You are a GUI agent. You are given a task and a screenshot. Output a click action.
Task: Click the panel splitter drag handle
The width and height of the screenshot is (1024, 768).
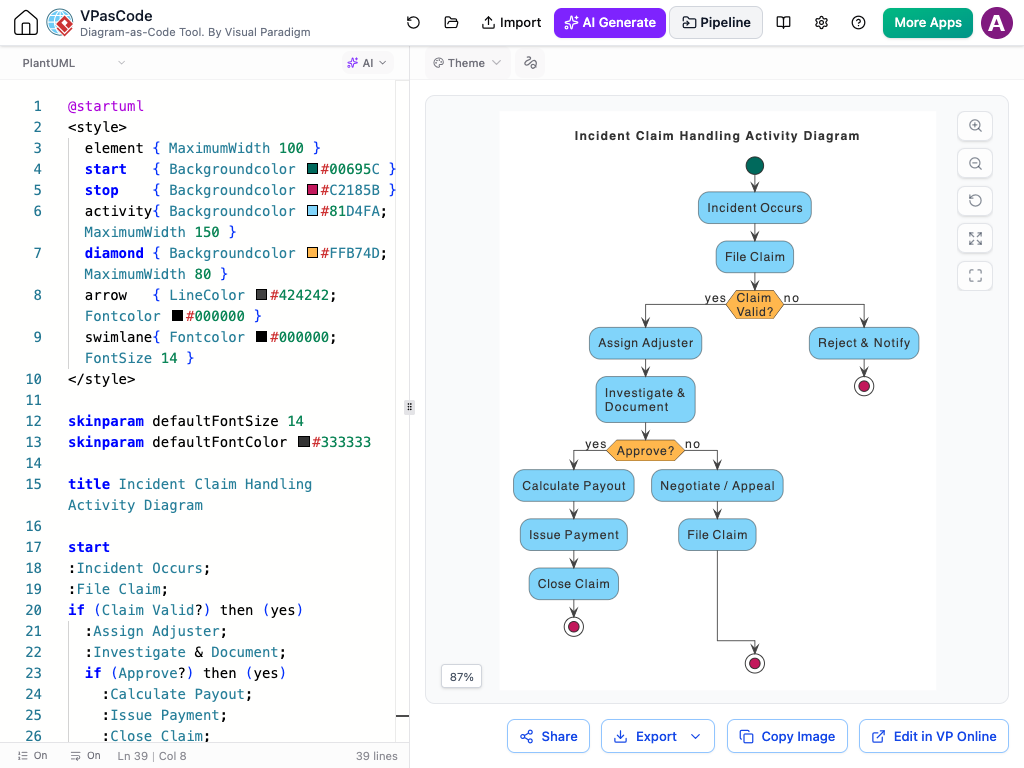pyautogui.click(x=409, y=407)
